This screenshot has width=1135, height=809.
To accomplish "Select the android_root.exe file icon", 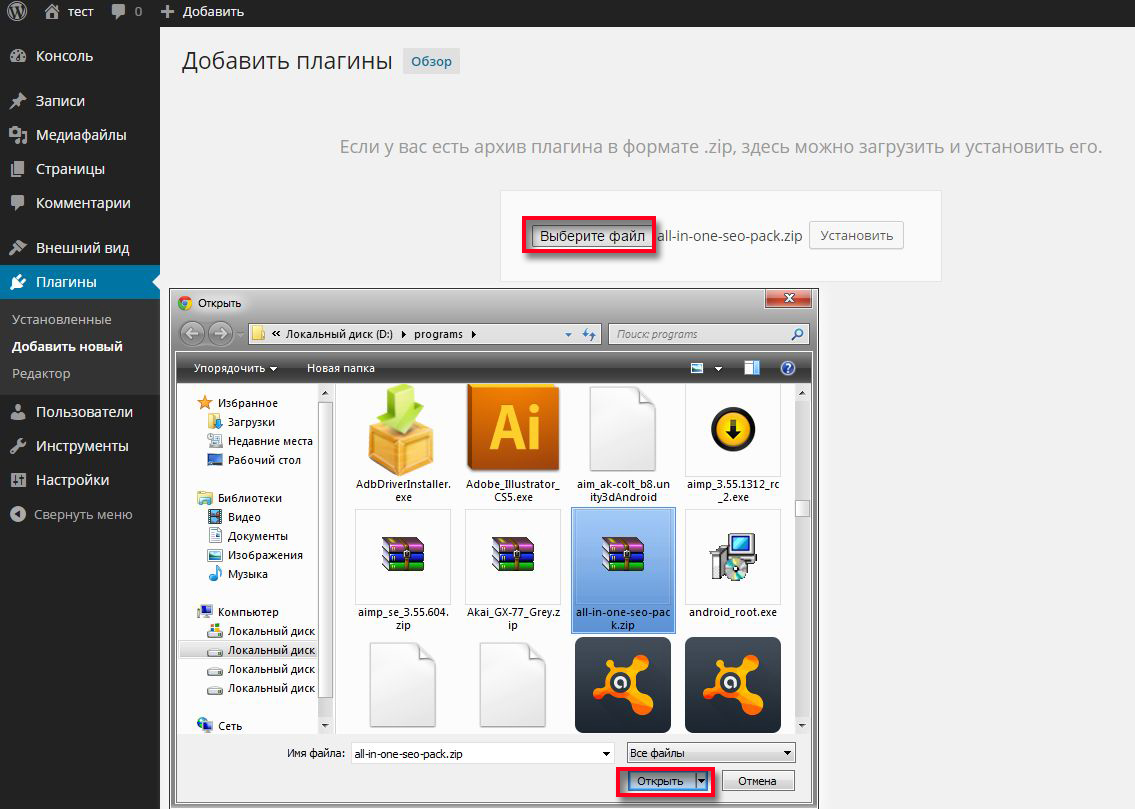I will point(732,556).
